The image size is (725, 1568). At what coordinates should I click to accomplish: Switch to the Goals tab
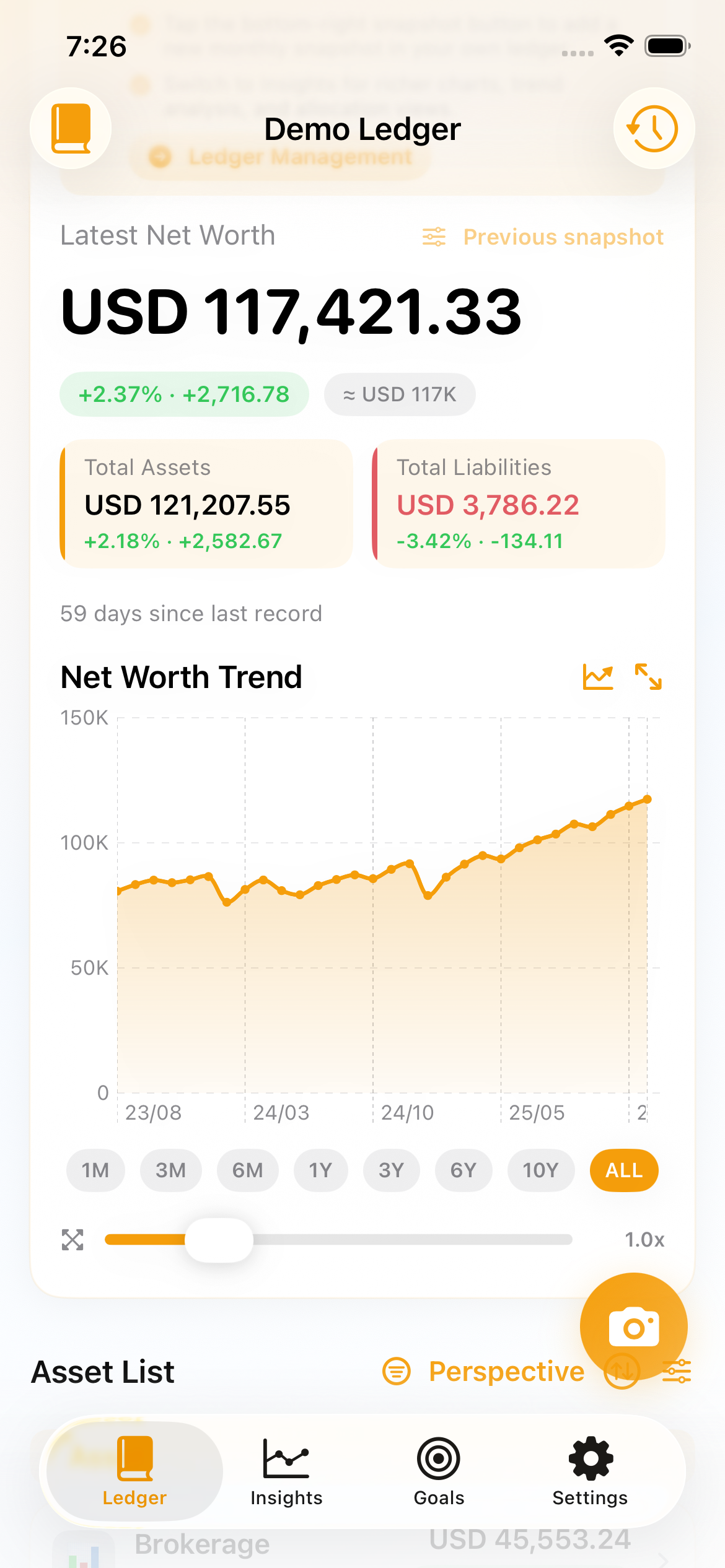point(439,1471)
